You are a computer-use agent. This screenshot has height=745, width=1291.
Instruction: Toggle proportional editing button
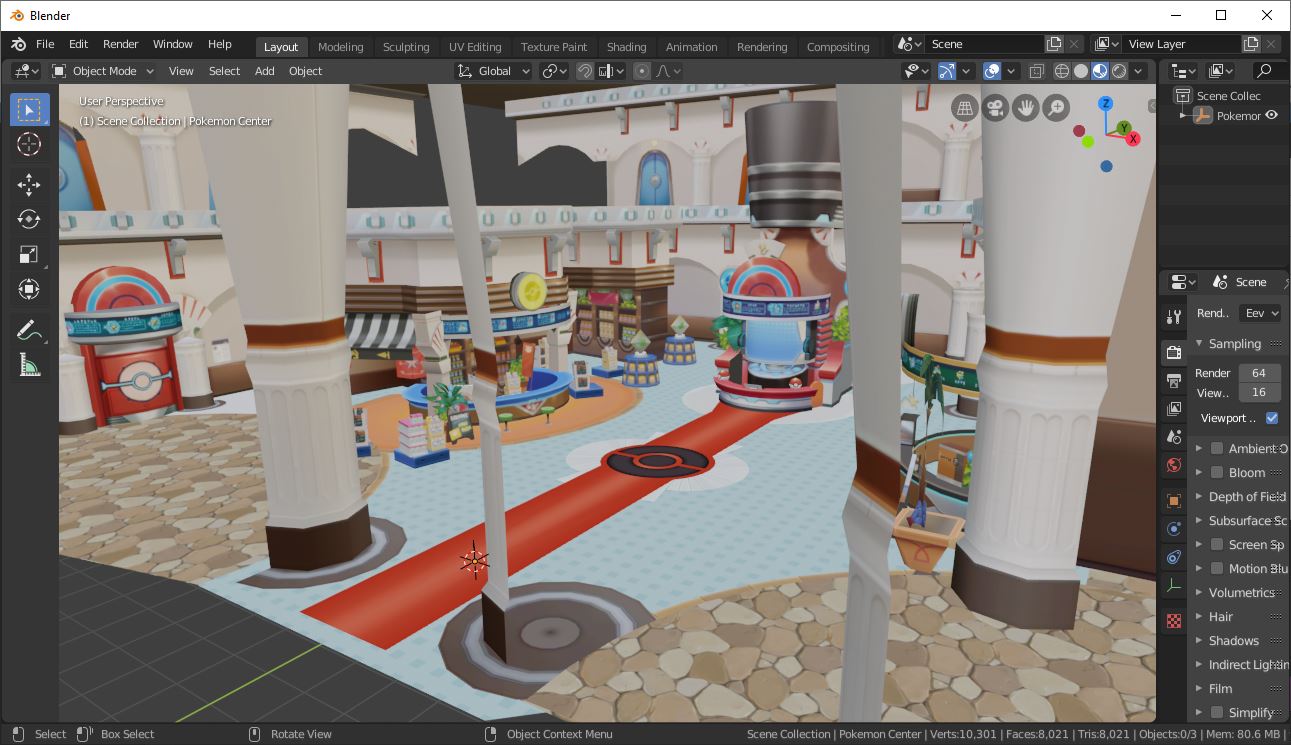[x=642, y=71]
